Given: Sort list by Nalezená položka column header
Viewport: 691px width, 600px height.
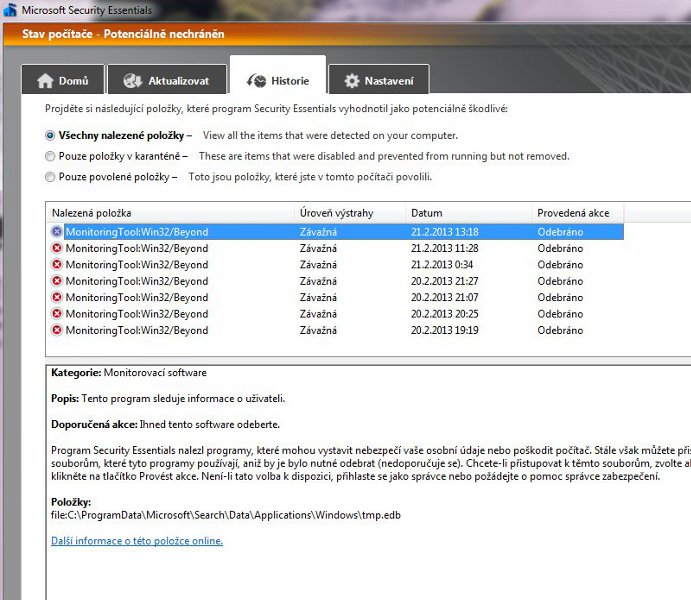Looking at the screenshot, I should pos(170,213).
